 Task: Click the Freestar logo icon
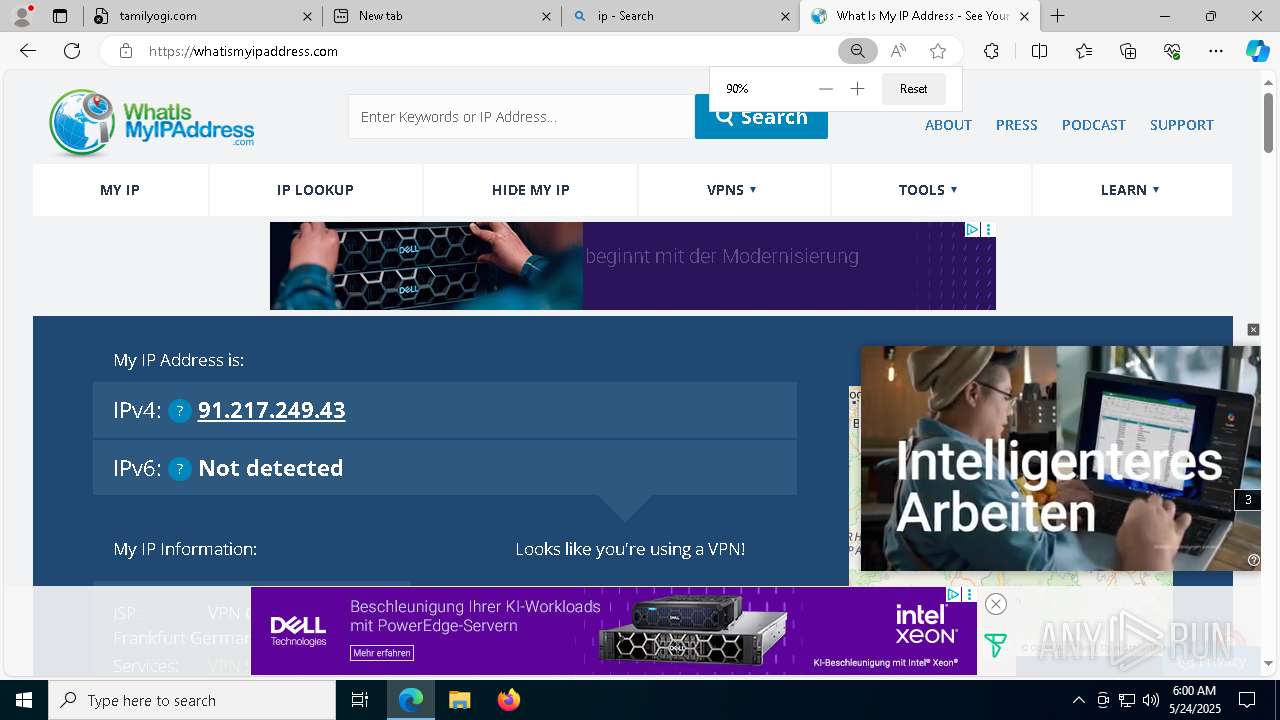point(995,645)
